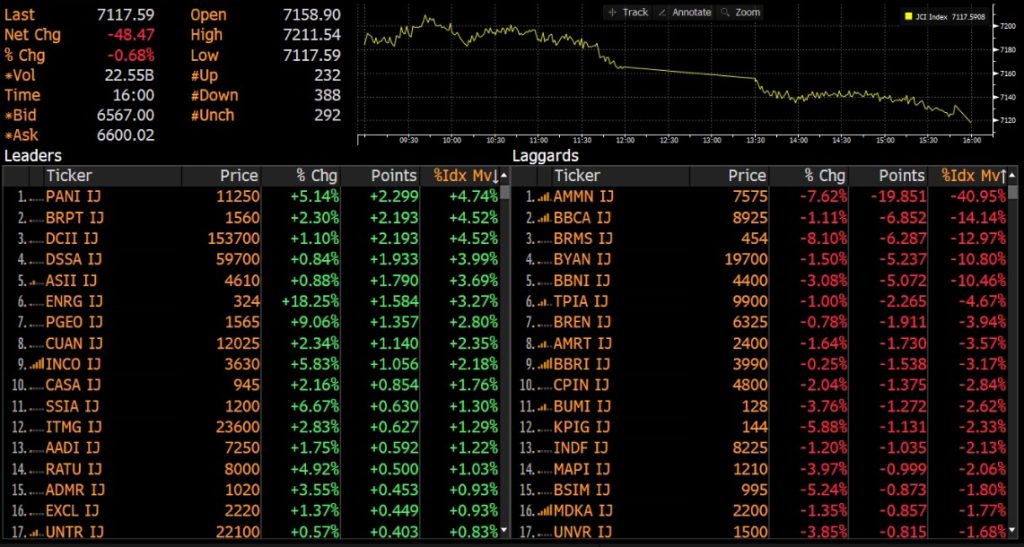Image resolution: width=1024 pixels, height=547 pixels.
Task: Click Laggards table Ticker column header
Action: click(x=577, y=176)
